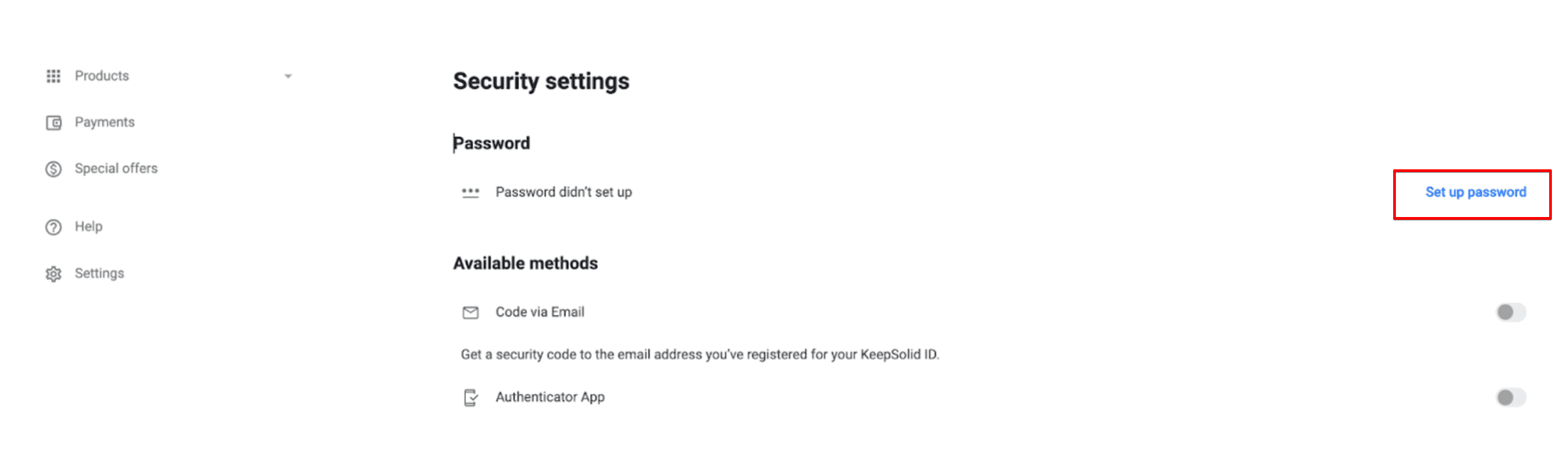Click the Authenticator App phone icon
The image size is (1568, 469).
click(x=471, y=398)
